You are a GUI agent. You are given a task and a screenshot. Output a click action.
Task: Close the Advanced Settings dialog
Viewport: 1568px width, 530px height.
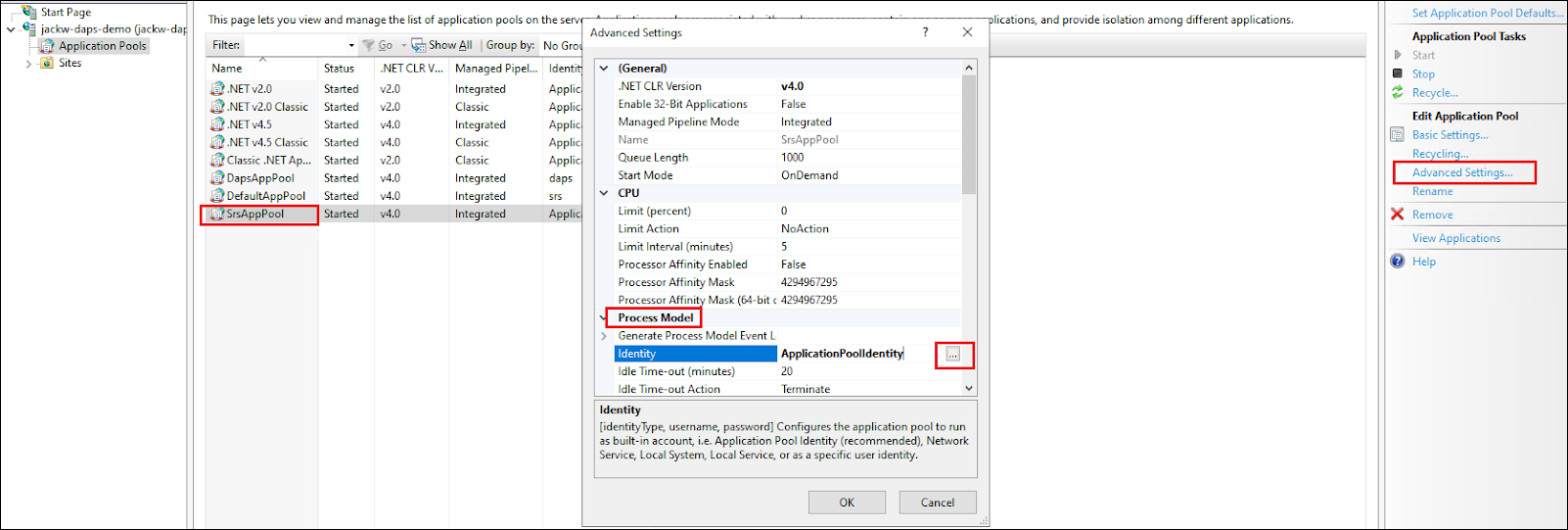967,32
